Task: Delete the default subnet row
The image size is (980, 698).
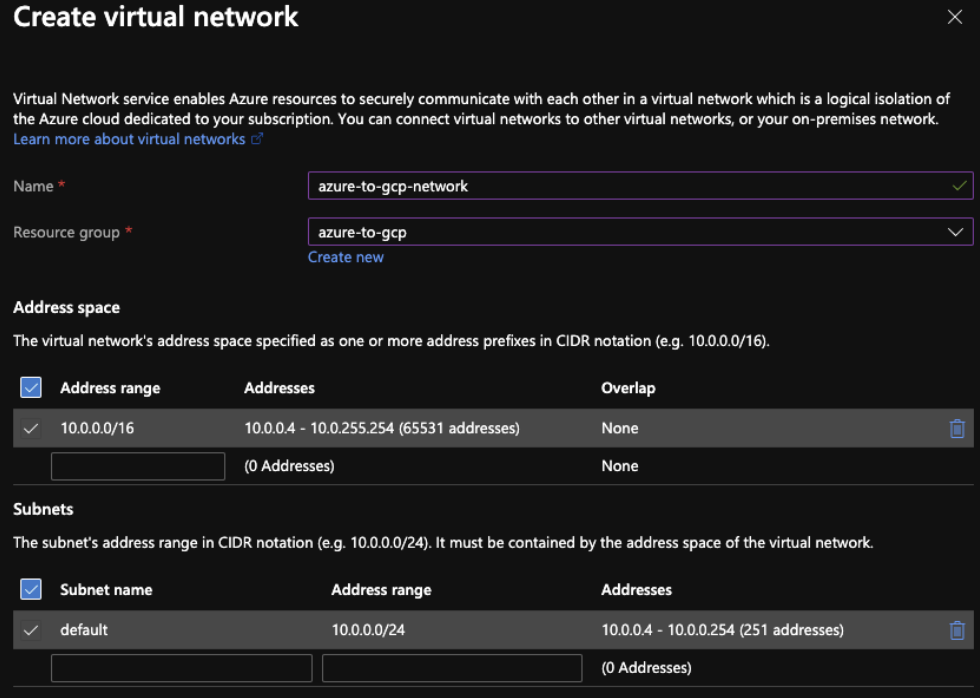Action: pos(956,630)
